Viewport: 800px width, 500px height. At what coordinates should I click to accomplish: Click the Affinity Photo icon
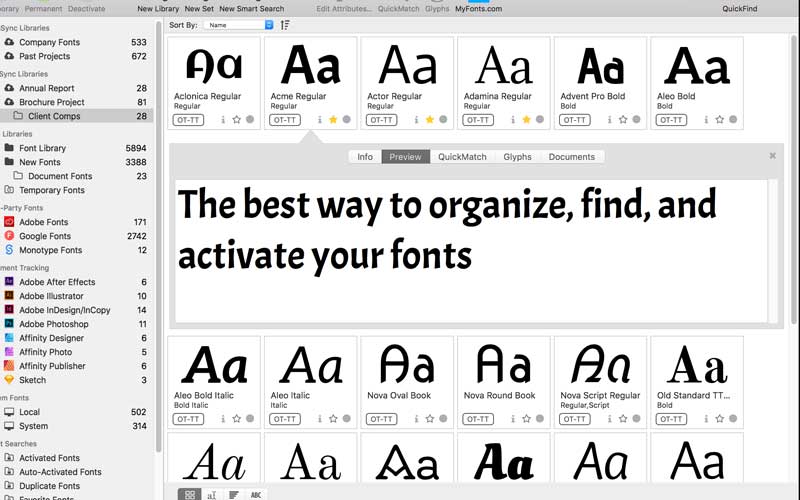pyautogui.click(x=9, y=352)
